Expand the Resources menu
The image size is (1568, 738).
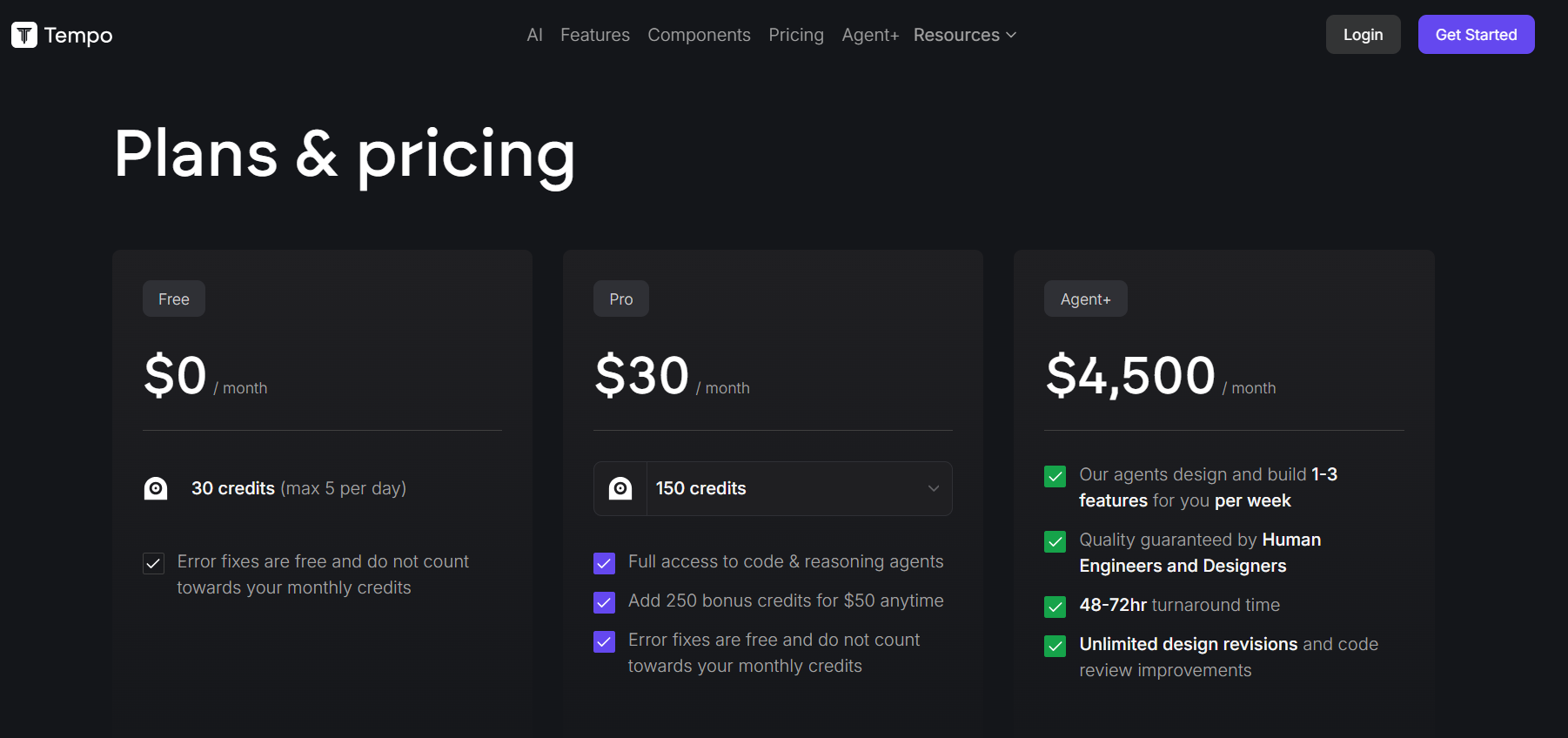[956, 35]
